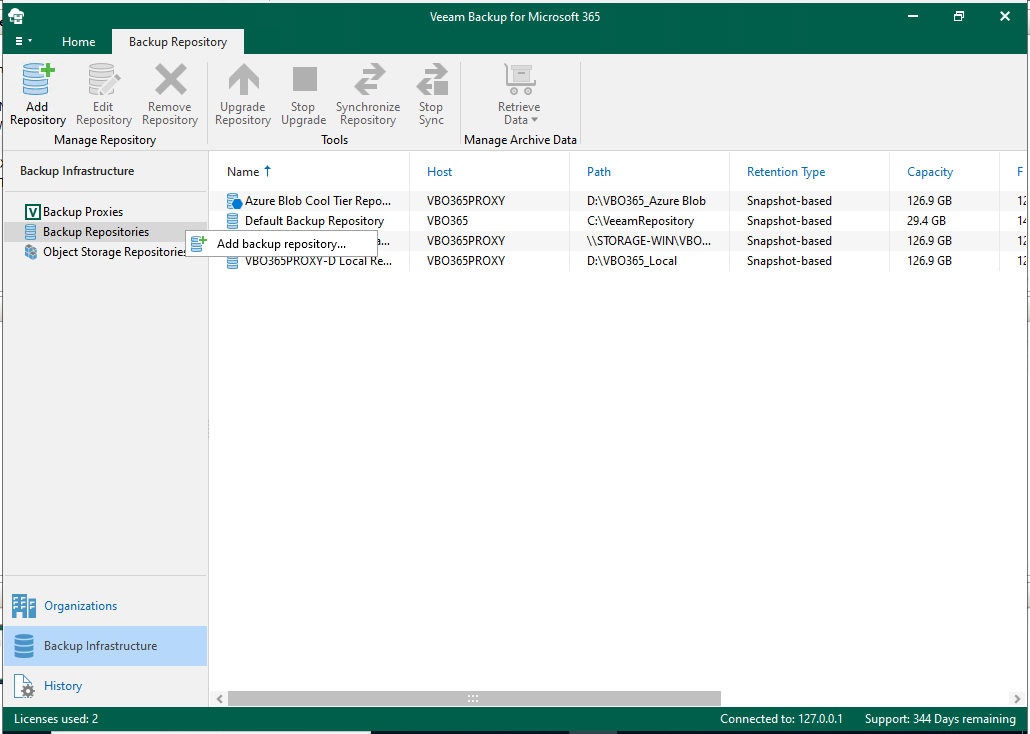The image size is (1030, 734).
Task: Click the D:\VBO365_Local path cell
Action: pos(632,261)
